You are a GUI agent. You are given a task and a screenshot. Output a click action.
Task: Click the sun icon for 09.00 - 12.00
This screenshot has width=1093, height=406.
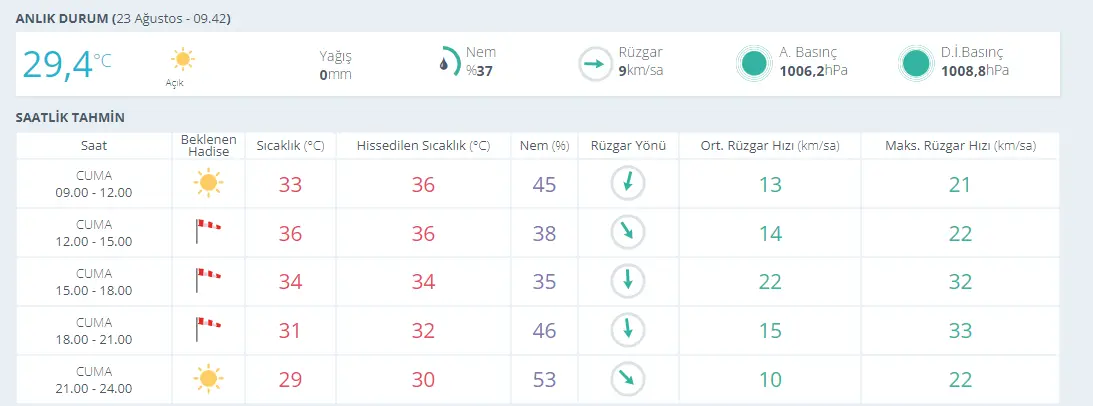(207, 183)
